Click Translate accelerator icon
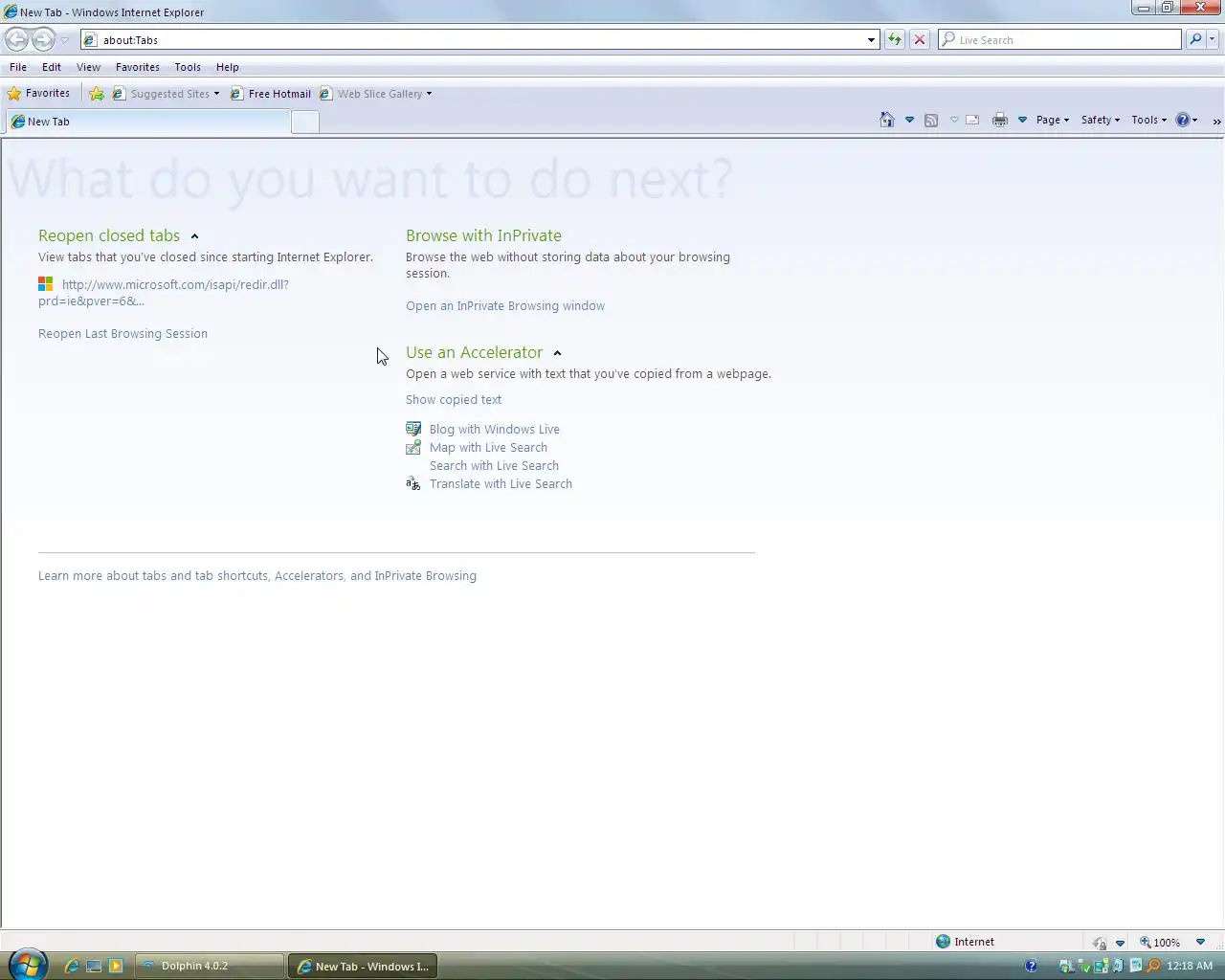The image size is (1225, 980). (413, 483)
